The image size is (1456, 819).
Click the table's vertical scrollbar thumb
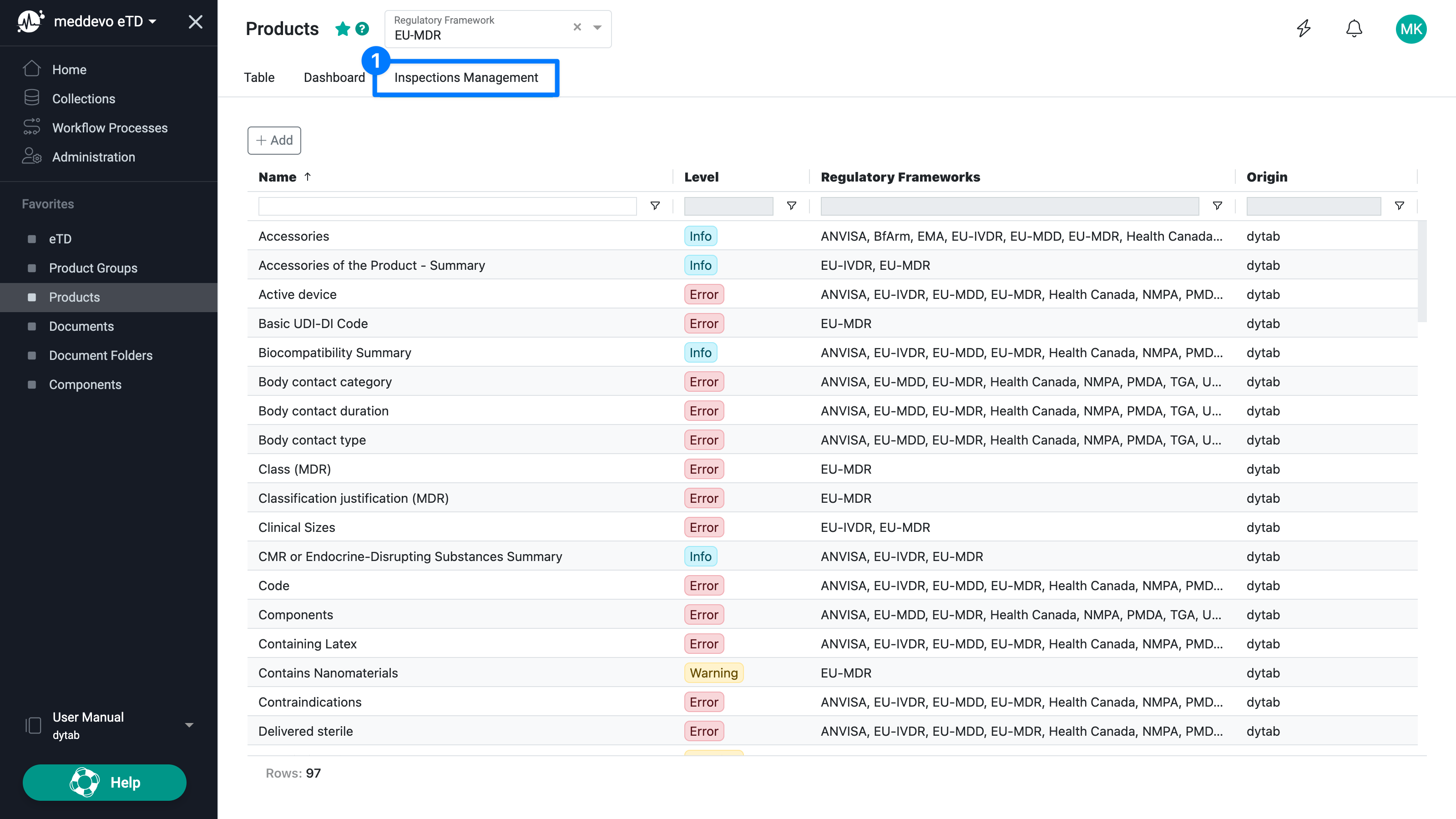coord(1422,271)
